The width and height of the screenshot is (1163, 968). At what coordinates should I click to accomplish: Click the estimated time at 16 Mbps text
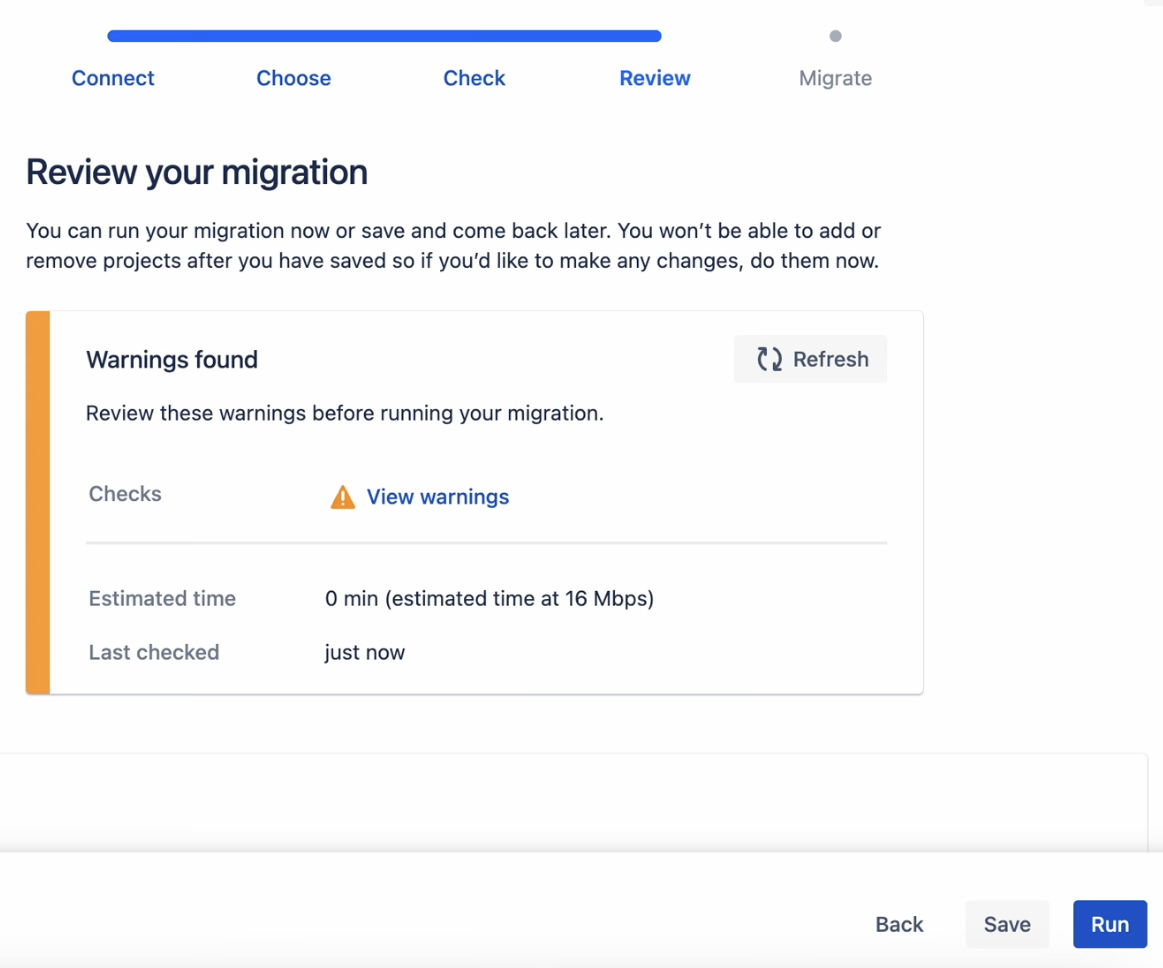(x=489, y=599)
